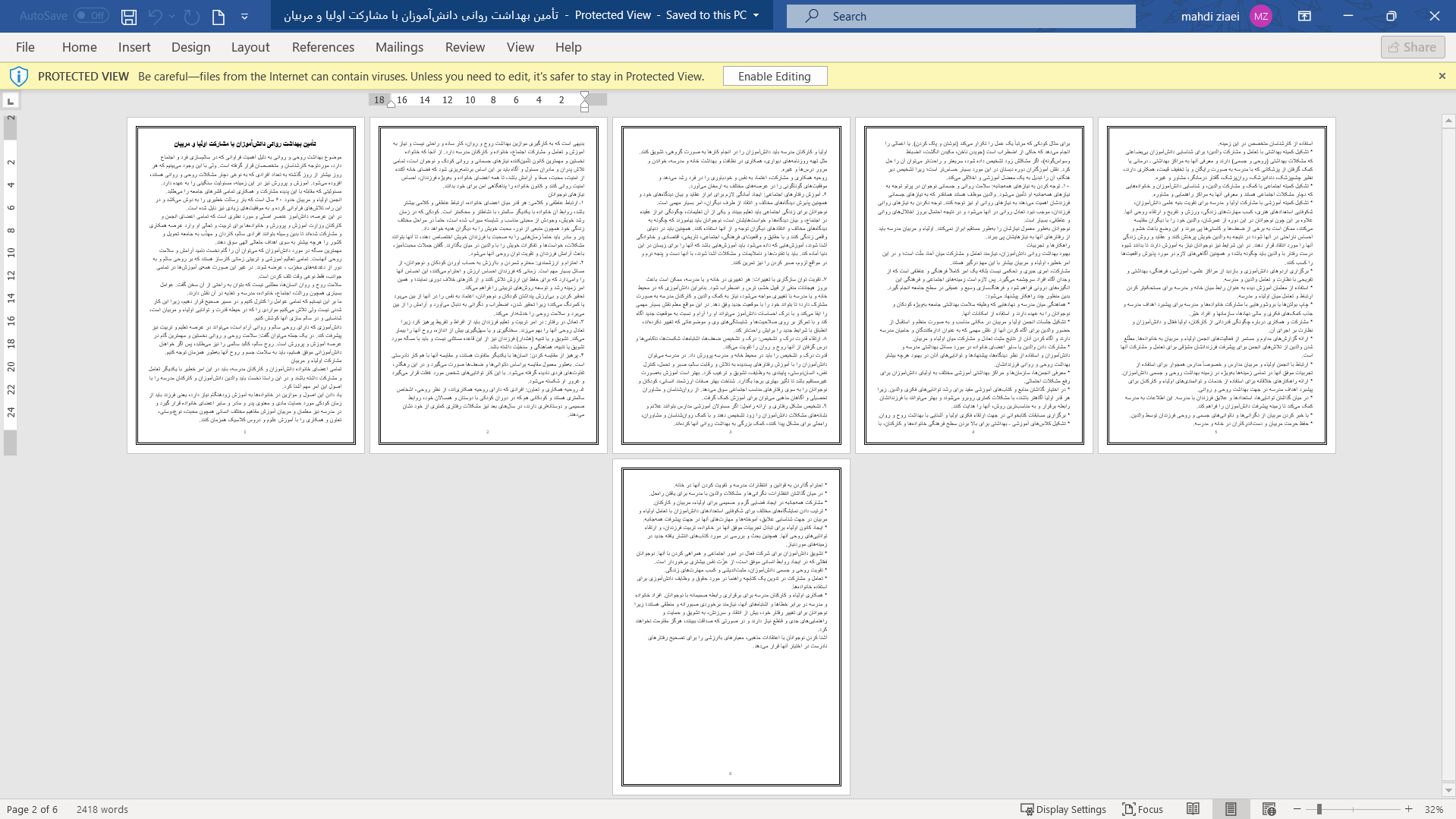Click the Save icon in title bar
Screen dimensions: 1456x819
click(x=129, y=16)
